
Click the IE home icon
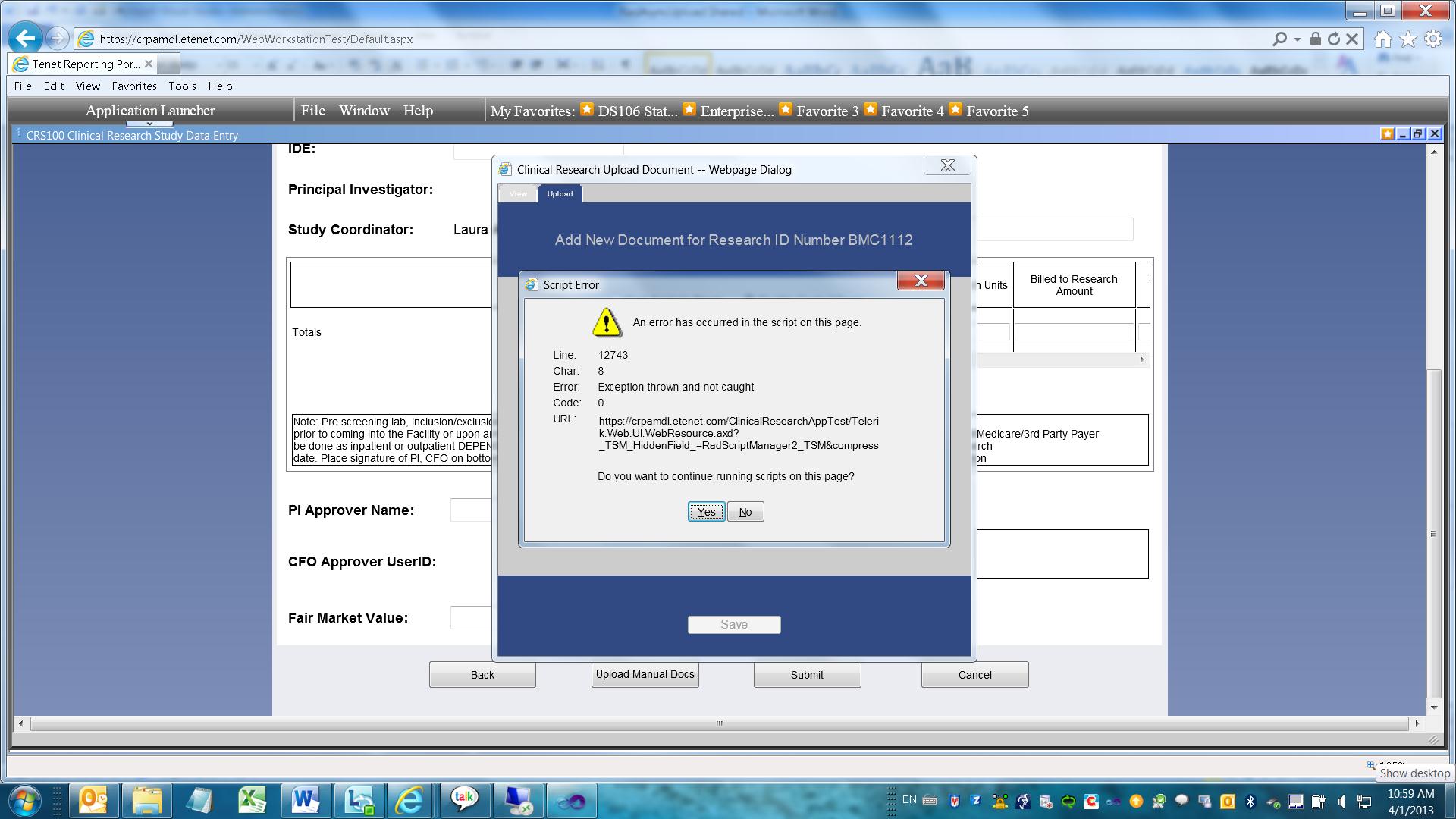click(1383, 39)
